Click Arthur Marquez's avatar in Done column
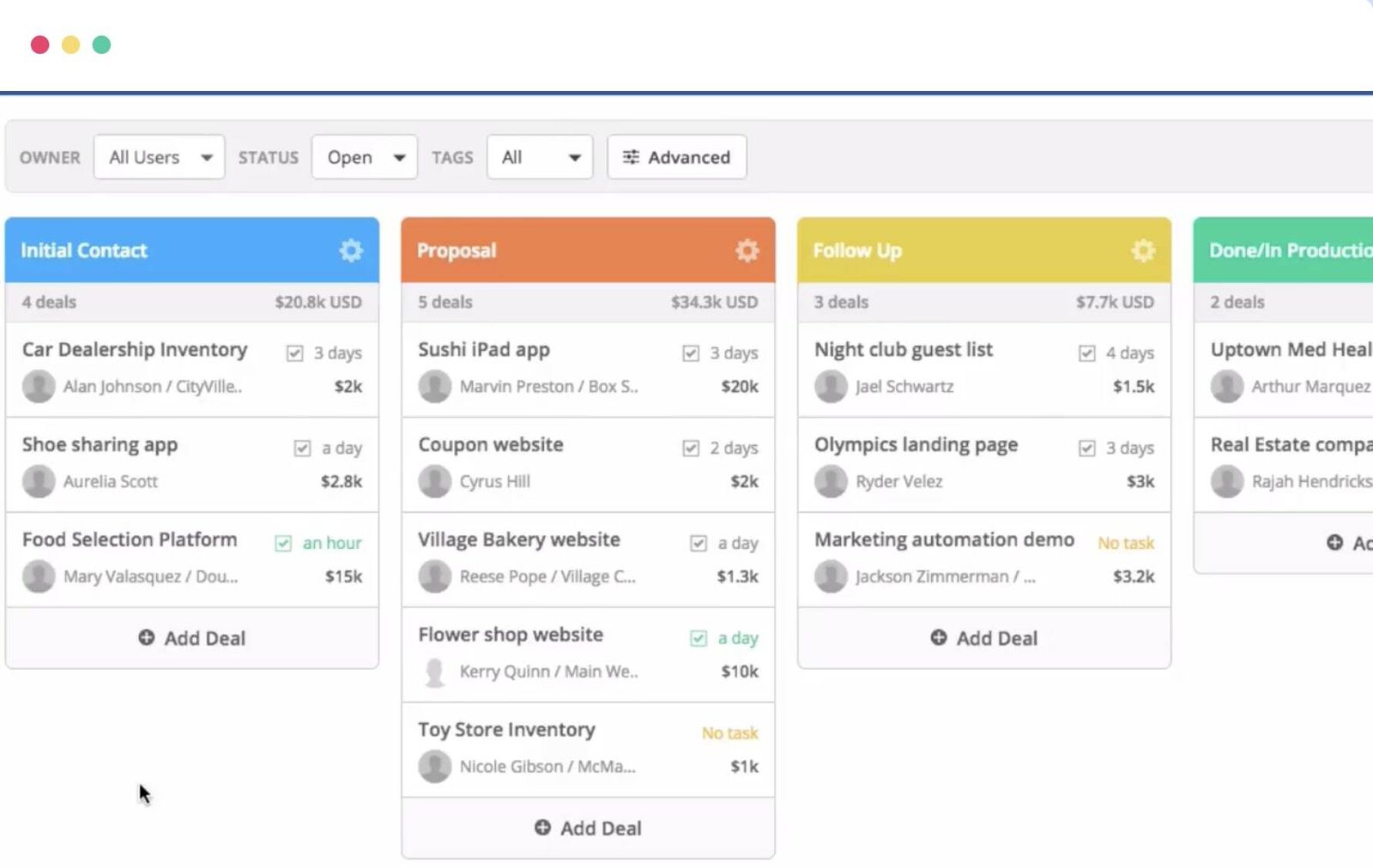Image resolution: width=1373 pixels, height=868 pixels. coord(1227,387)
